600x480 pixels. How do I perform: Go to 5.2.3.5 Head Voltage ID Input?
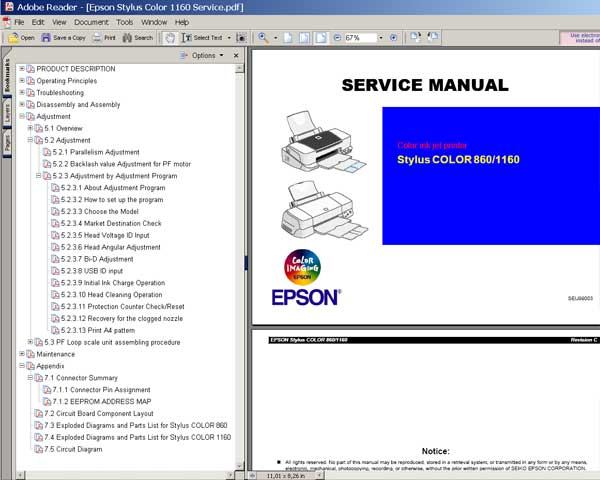tap(105, 235)
